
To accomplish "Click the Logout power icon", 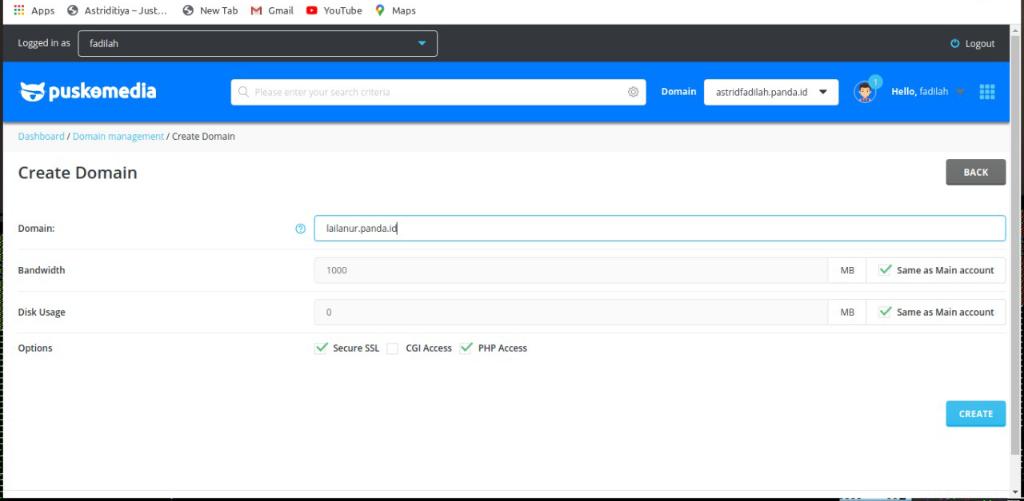I will [x=955, y=44].
